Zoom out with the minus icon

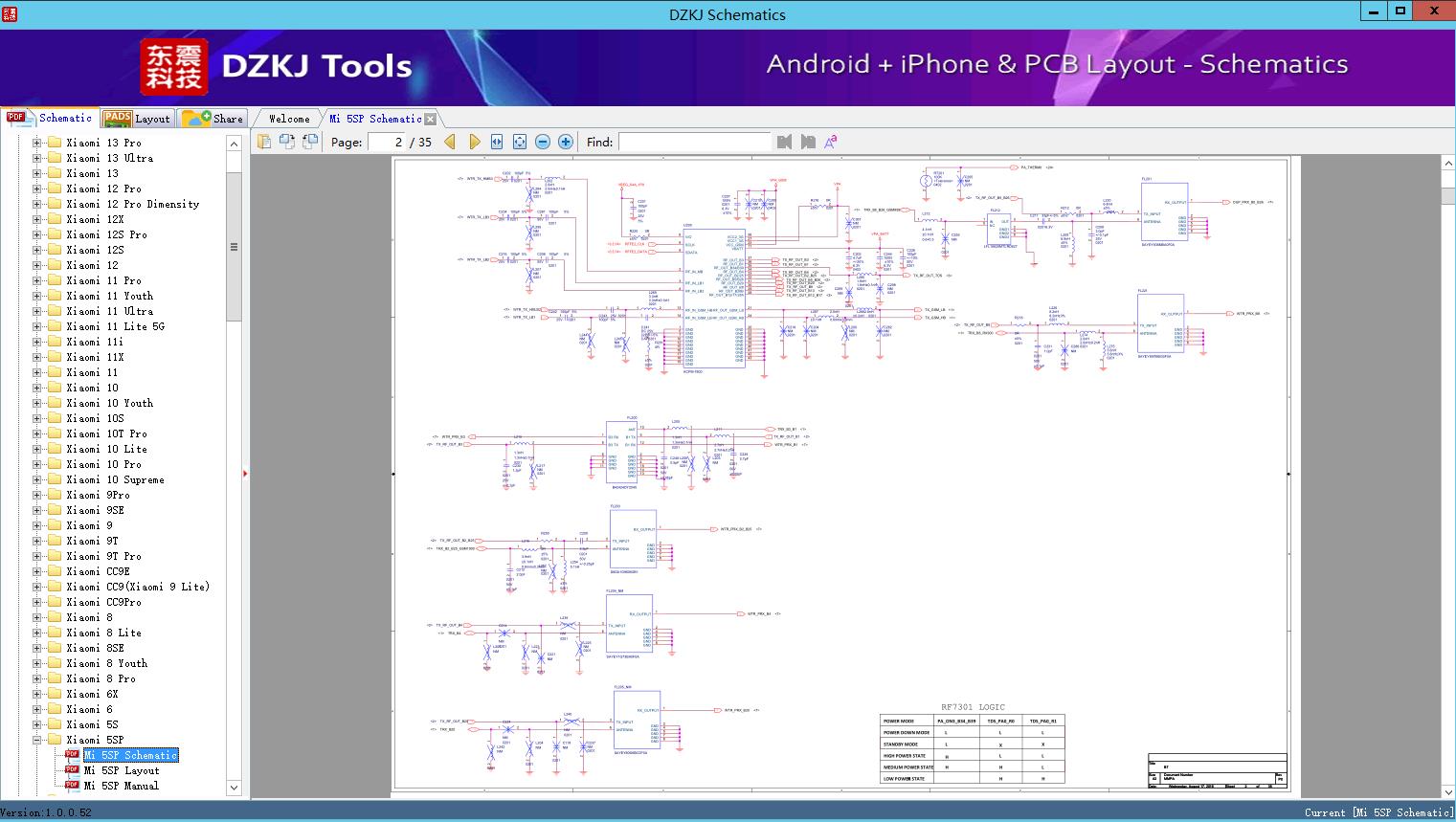pos(543,142)
